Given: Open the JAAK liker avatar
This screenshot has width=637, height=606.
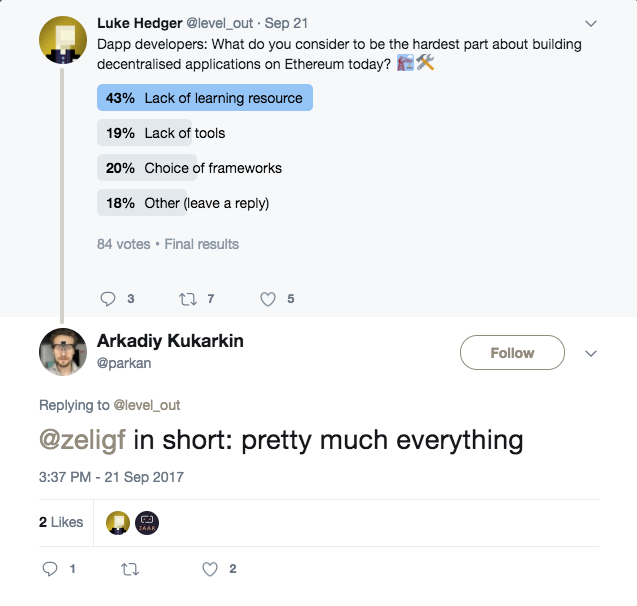Looking at the screenshot, I should (x=147, y=523).
